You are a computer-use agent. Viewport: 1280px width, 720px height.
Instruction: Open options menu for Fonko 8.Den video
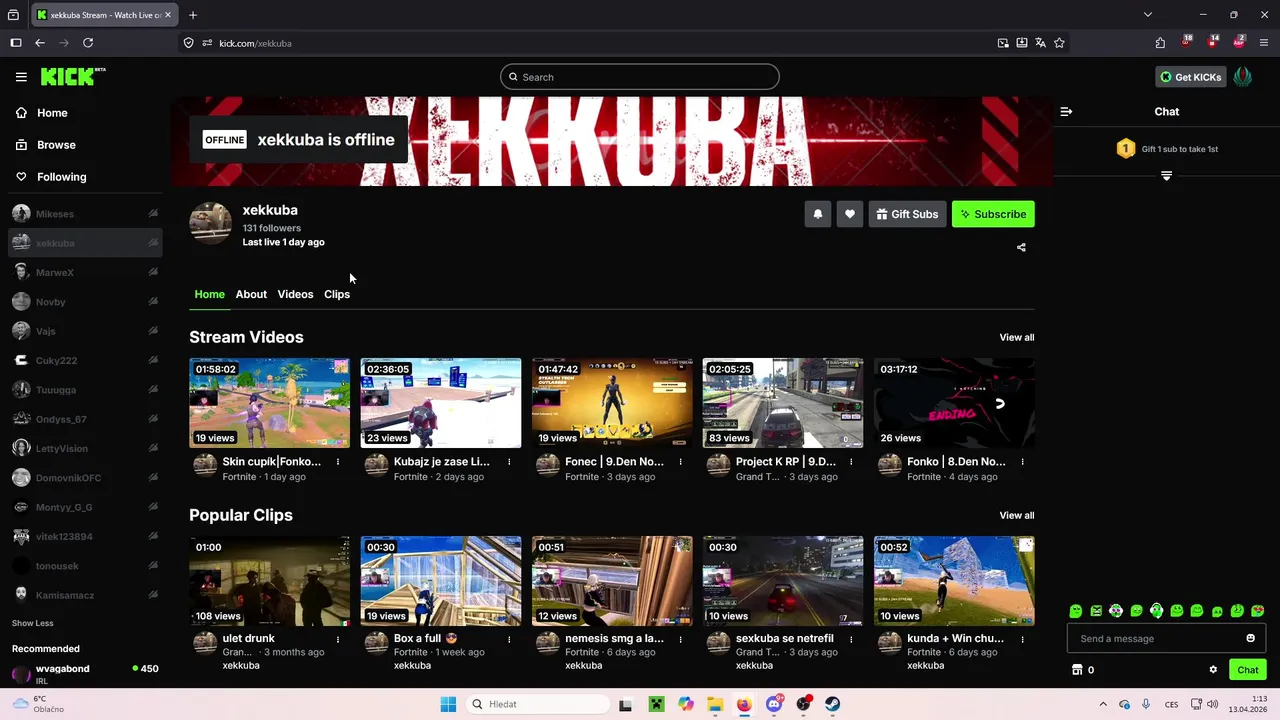(x=1022, y=462)
